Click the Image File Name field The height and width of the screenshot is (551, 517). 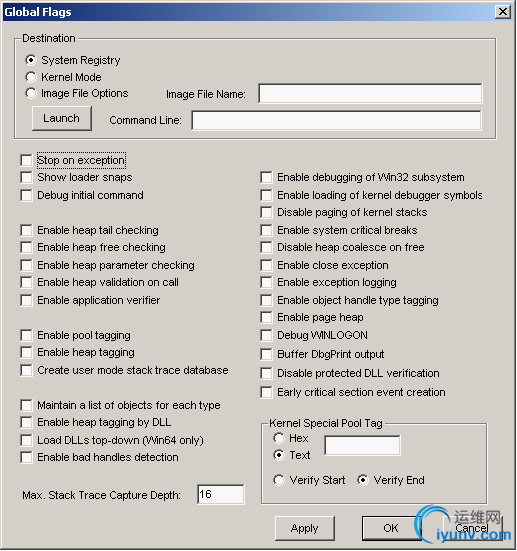[370, 93]
